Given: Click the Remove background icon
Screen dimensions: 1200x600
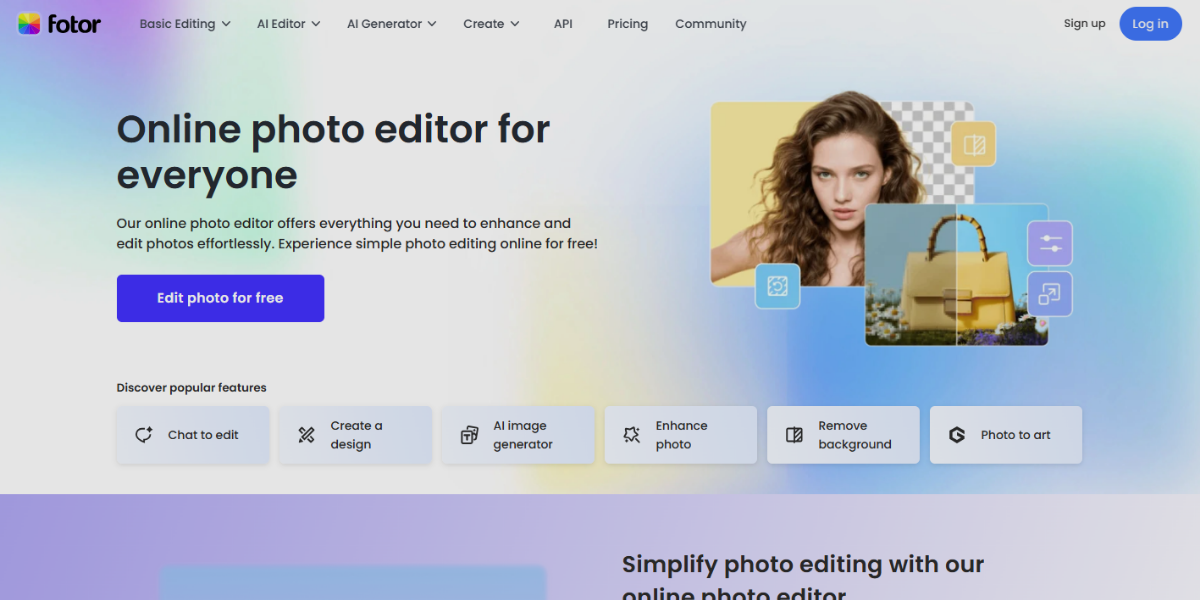Looking at the screenshot, I should click(795, 435).
